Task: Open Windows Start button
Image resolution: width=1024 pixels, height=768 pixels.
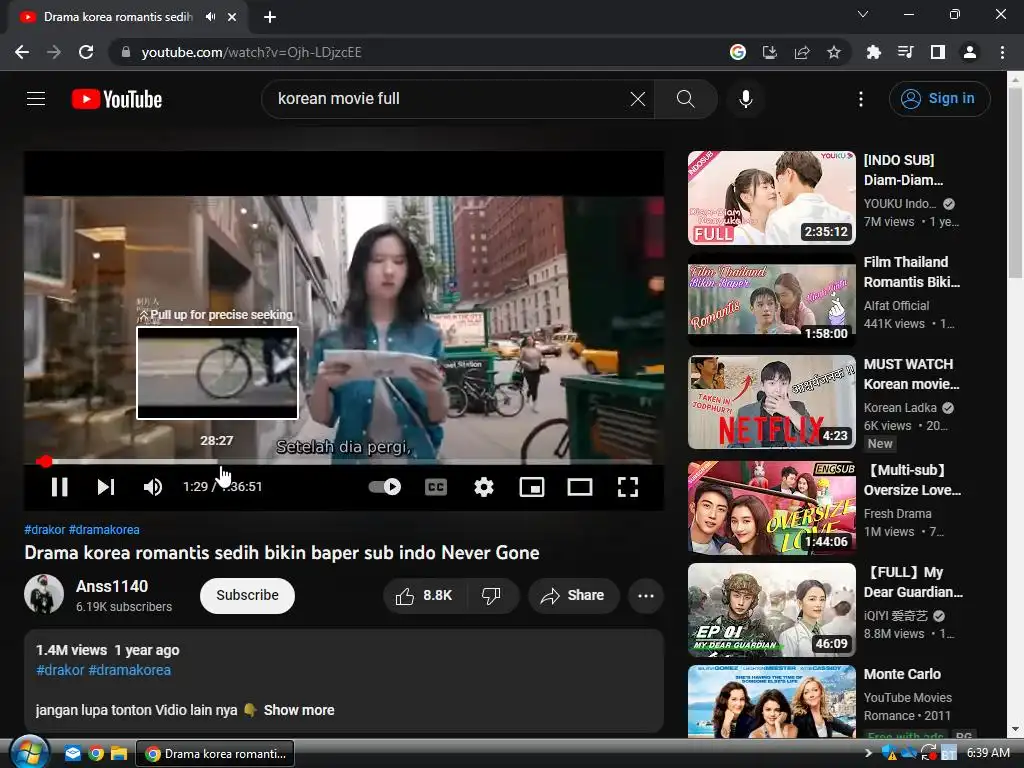Action: [x=29, y=752]
